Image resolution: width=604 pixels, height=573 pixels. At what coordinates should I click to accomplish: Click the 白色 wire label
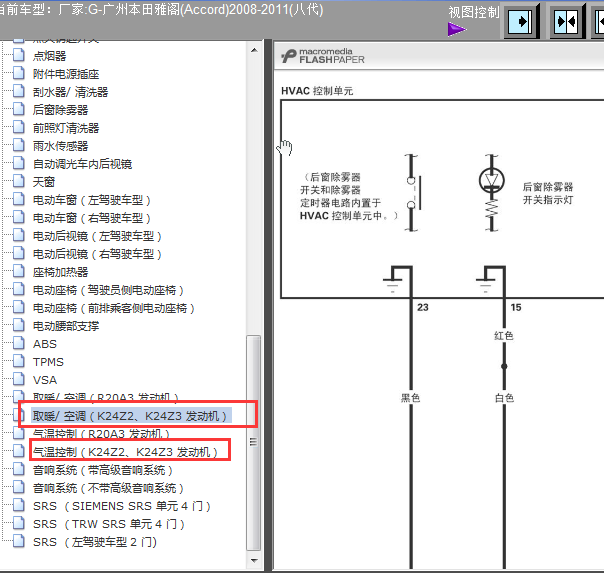pyautogui.click(x=504, y=398)
